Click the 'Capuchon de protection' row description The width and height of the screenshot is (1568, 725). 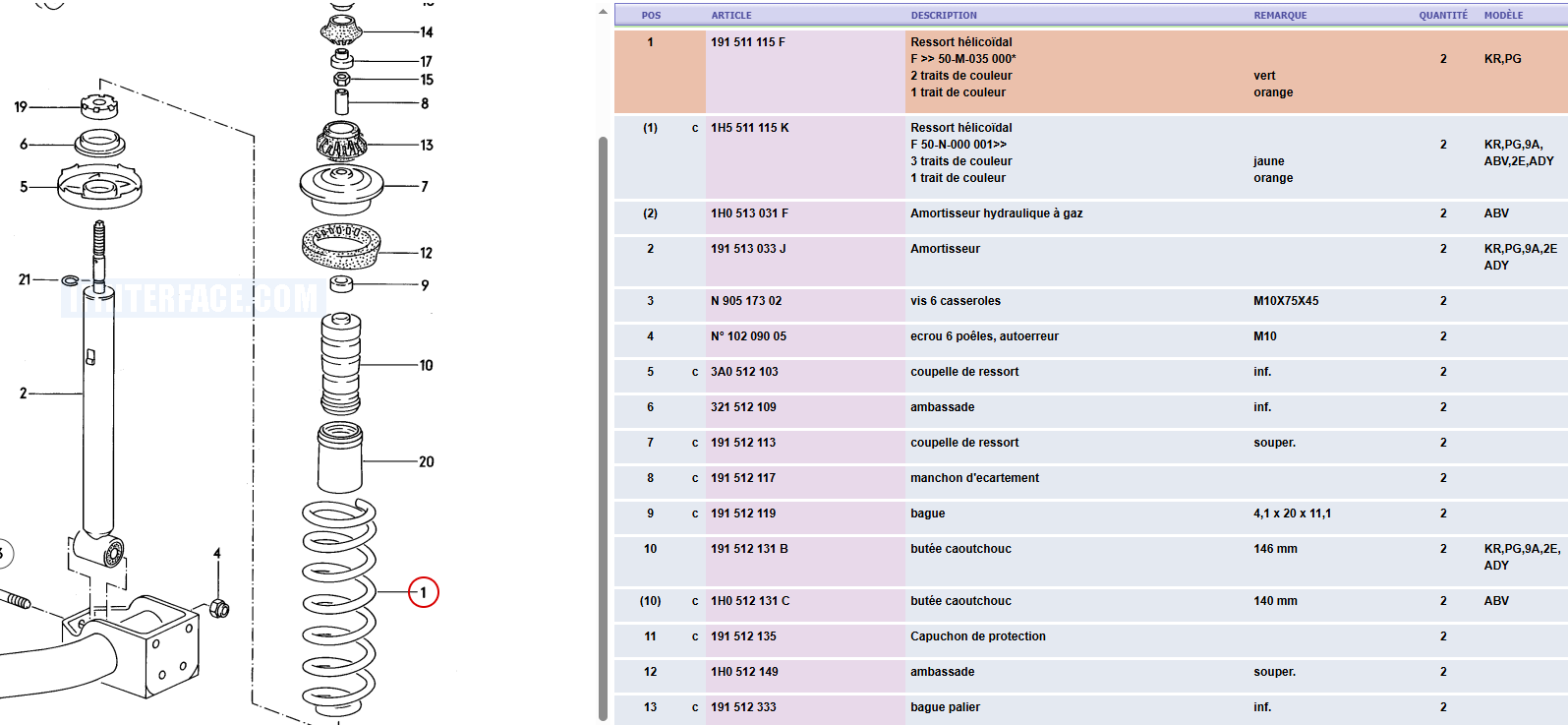pos(977,636)
